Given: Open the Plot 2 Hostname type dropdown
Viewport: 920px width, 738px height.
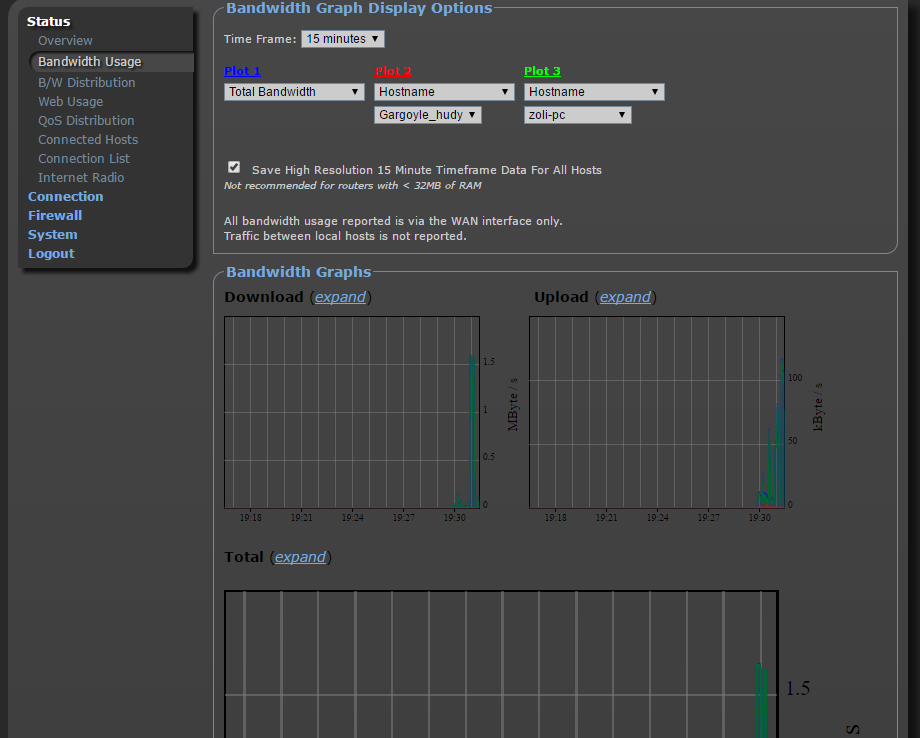Looking at the screenshot, I should pos(444,92).
